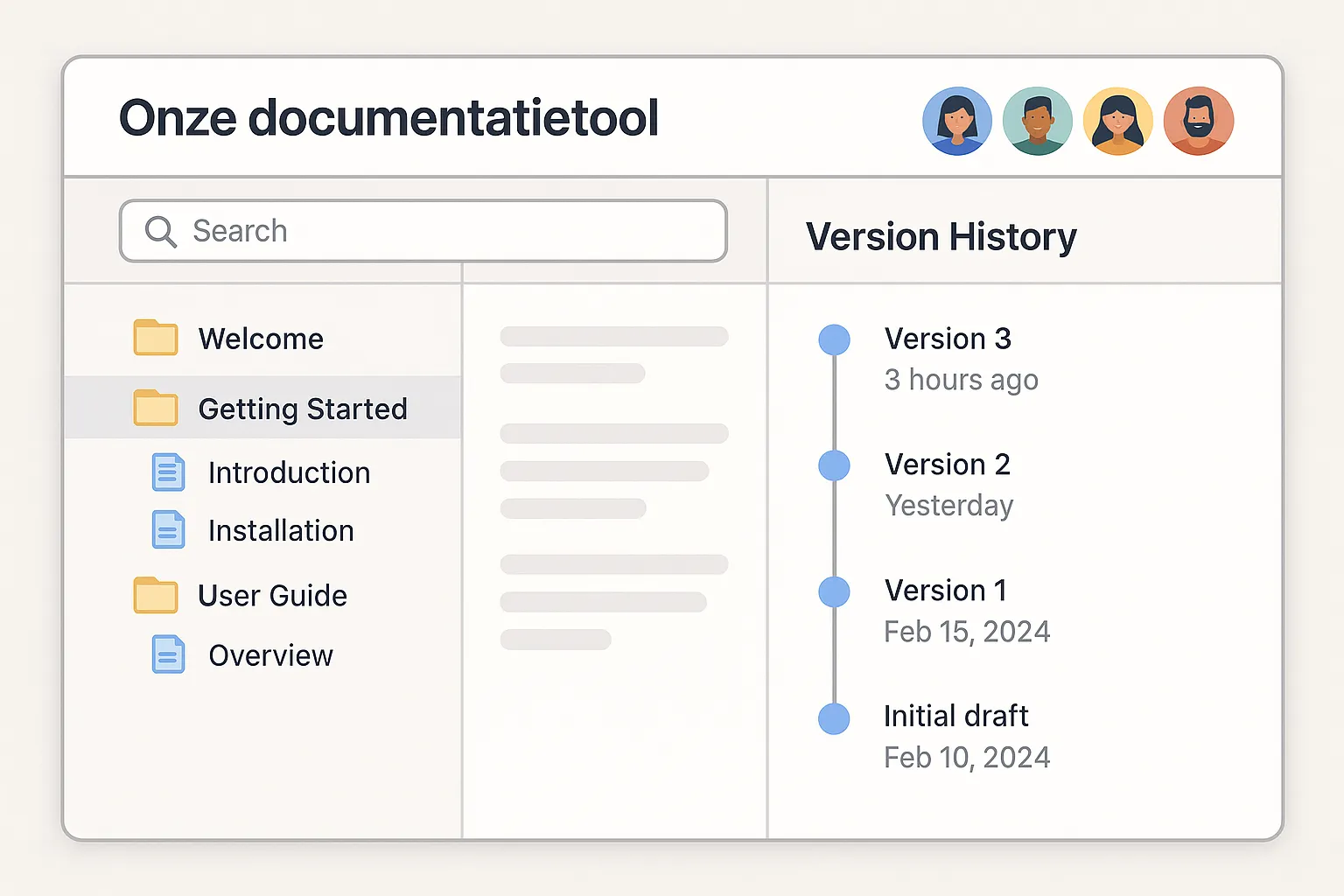Select the Version 3 timeline dot
1344x896 pixels.
coord(834,339)
